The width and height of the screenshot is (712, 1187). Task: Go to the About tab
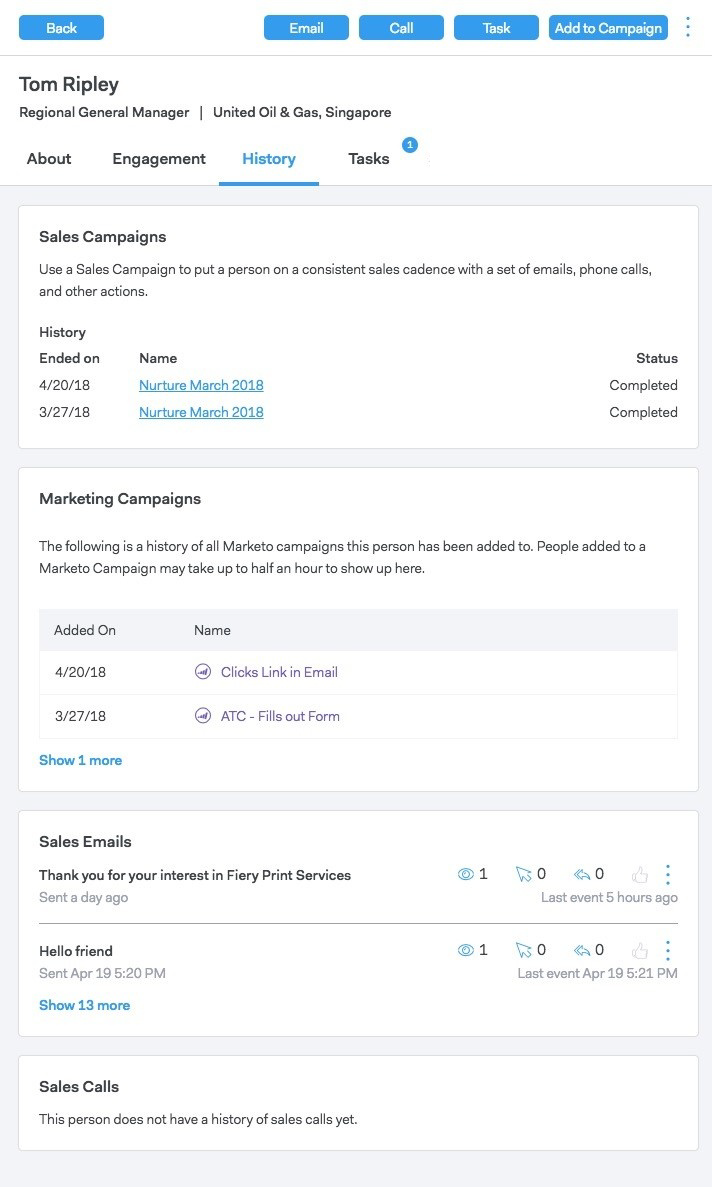(x=49, y=158)
